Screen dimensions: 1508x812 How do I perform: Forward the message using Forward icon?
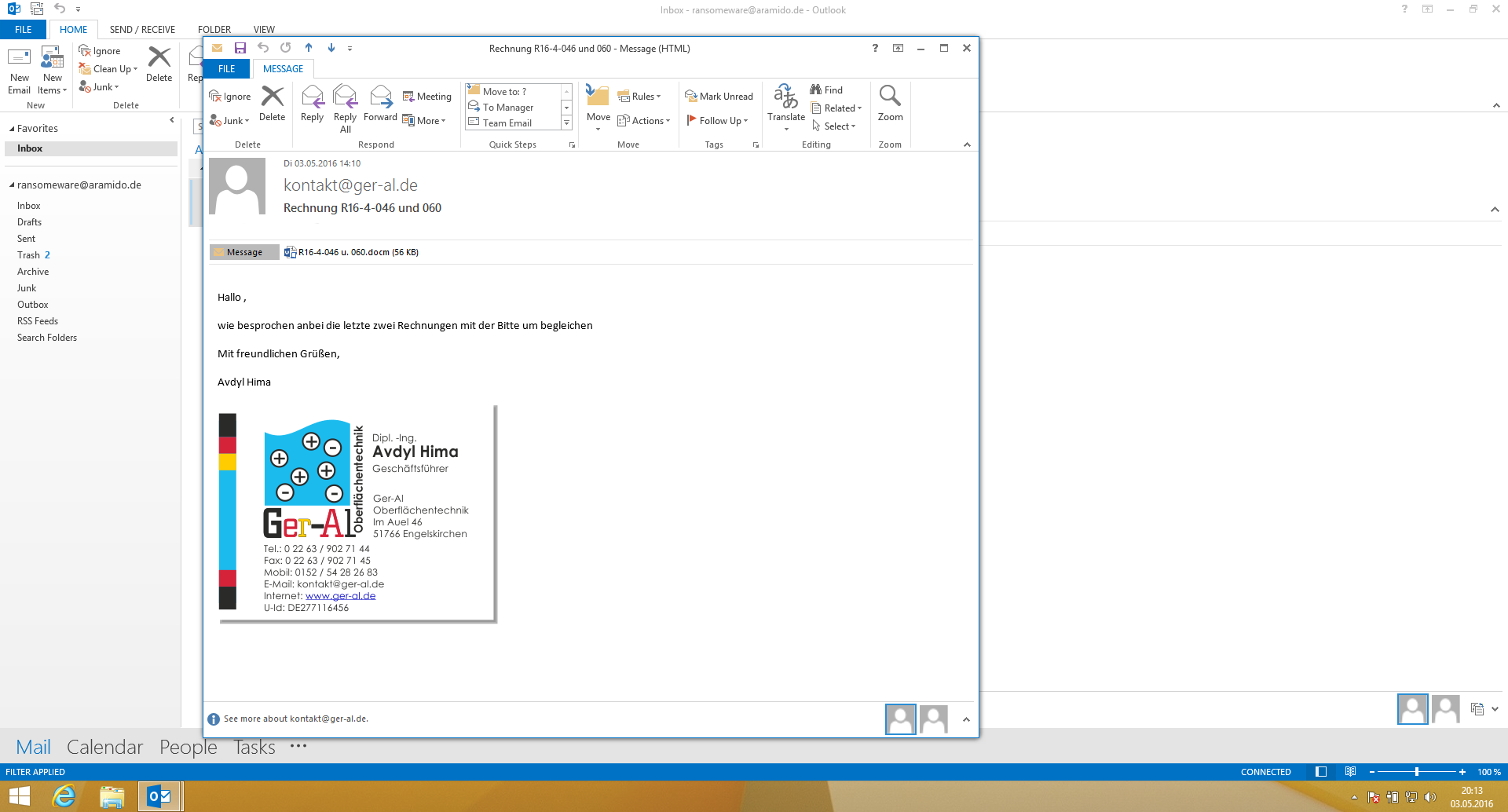[380, 104]
